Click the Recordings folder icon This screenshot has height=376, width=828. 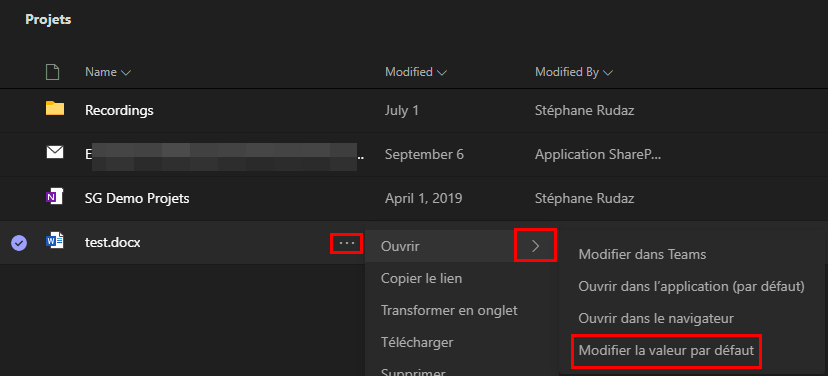54,109
